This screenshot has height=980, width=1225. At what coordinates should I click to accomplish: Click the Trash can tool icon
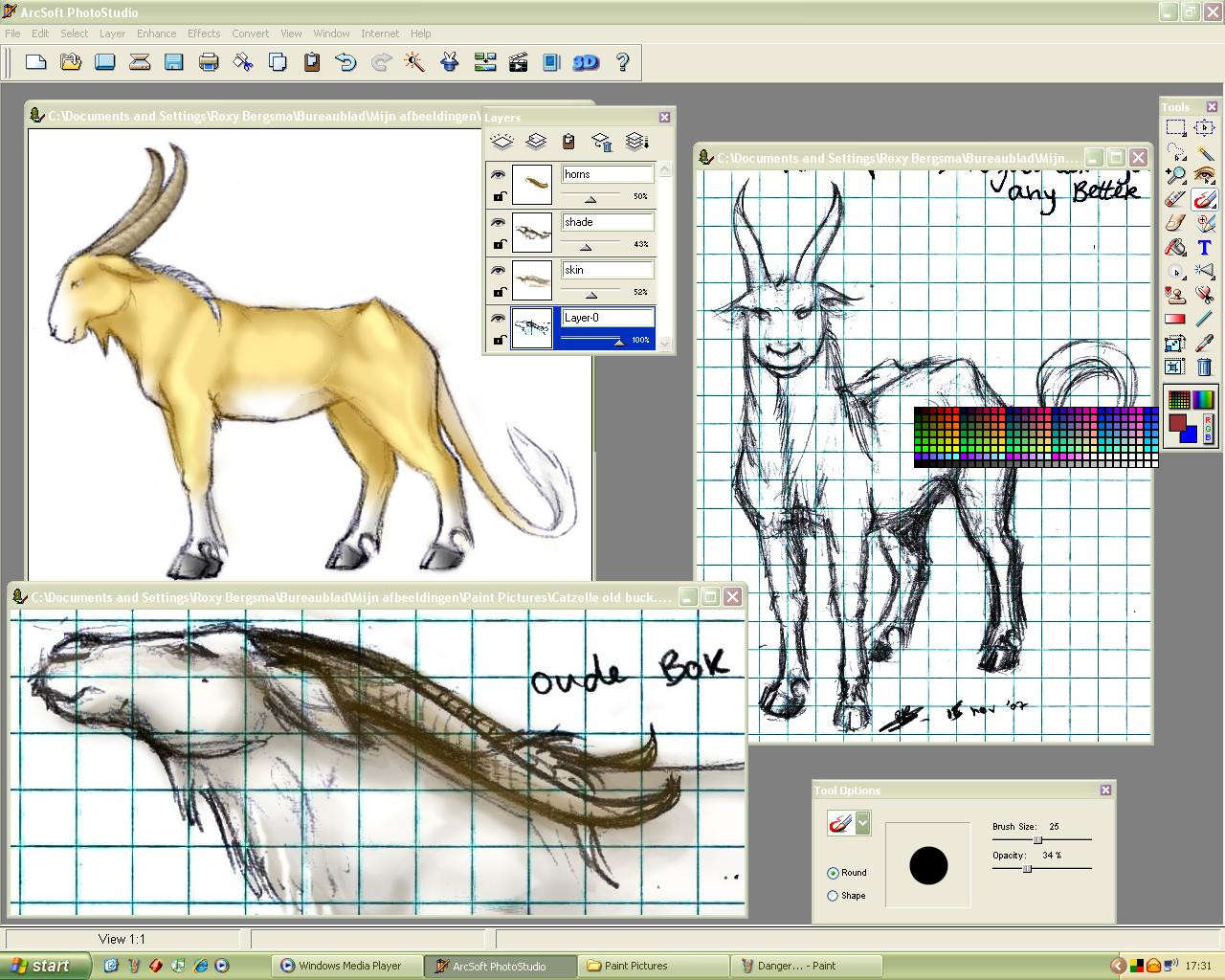coord(1204,367)
